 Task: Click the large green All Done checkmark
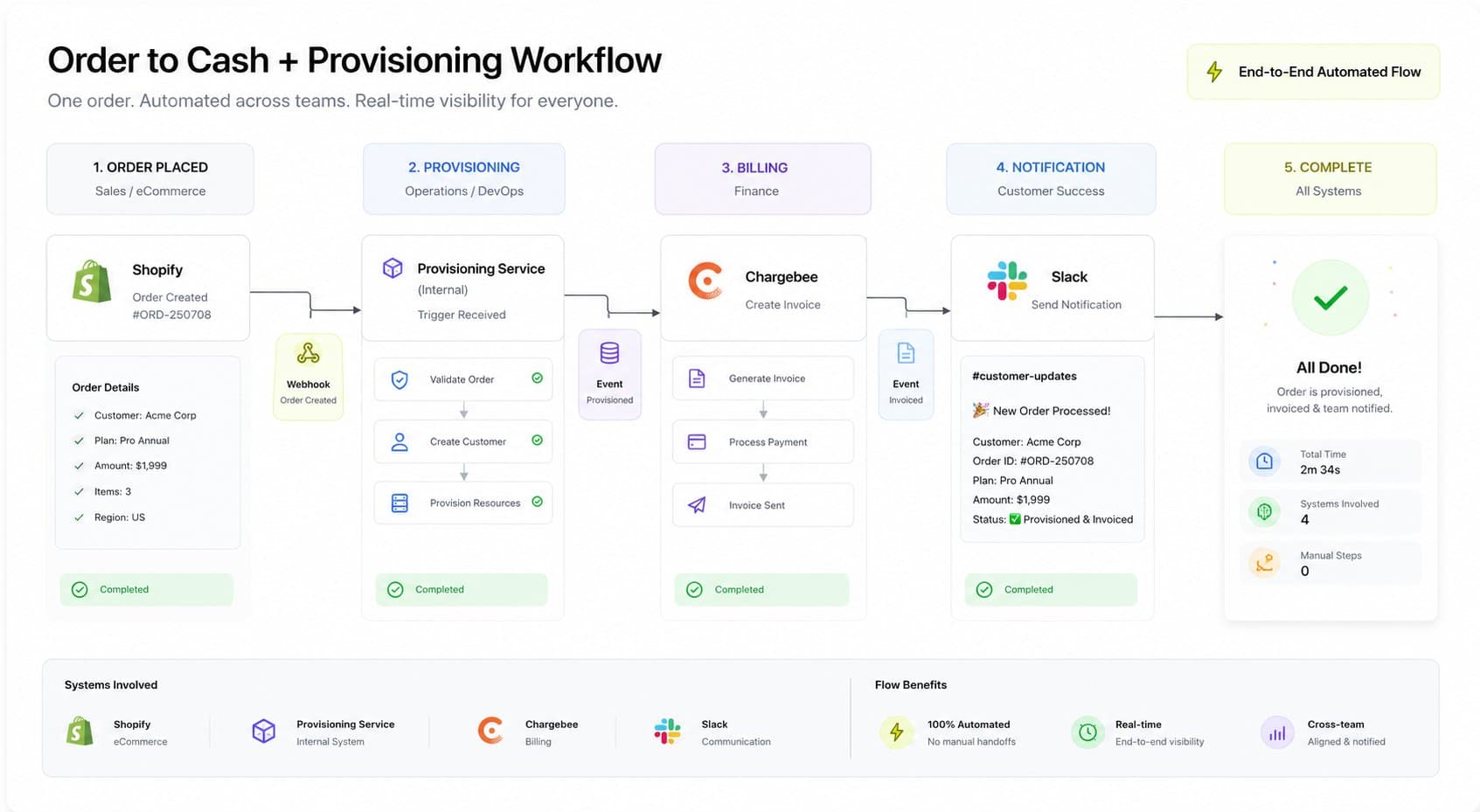(1330, 298)
